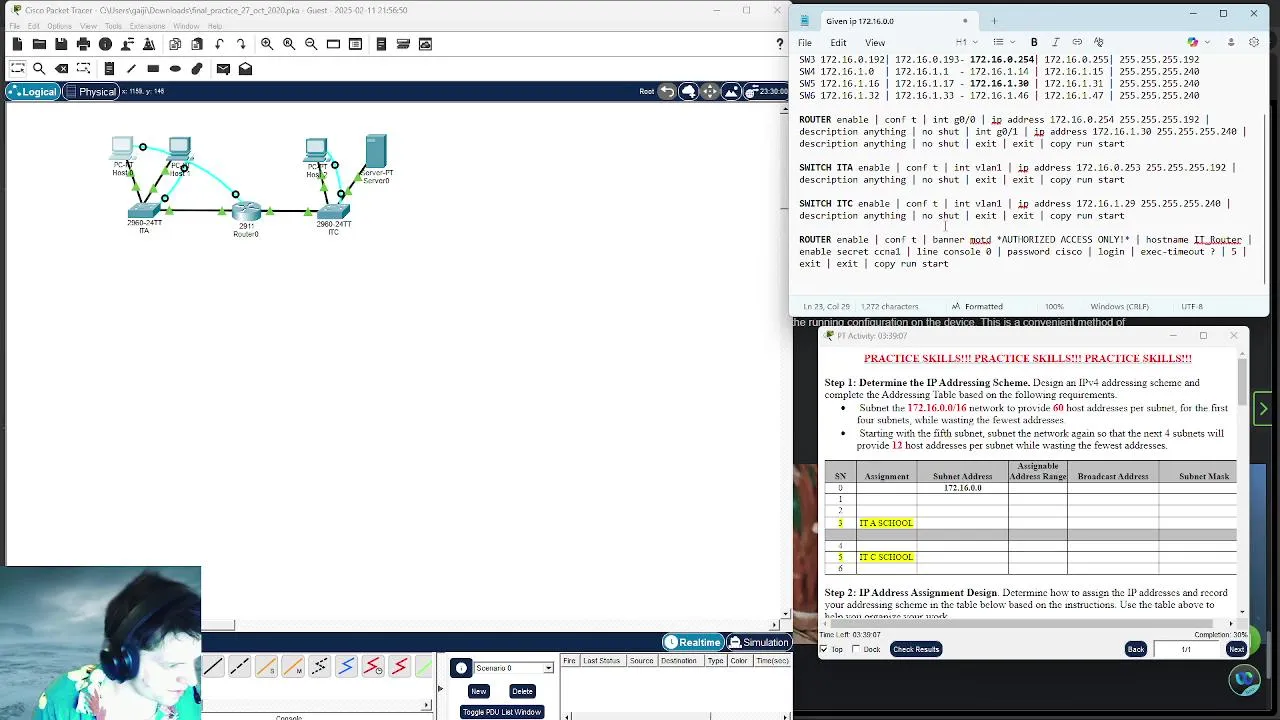This screenshot has height=720, width=1280.
Task: Toggle italic formatting in Notepad
Action: click(x=1055, y=42)
